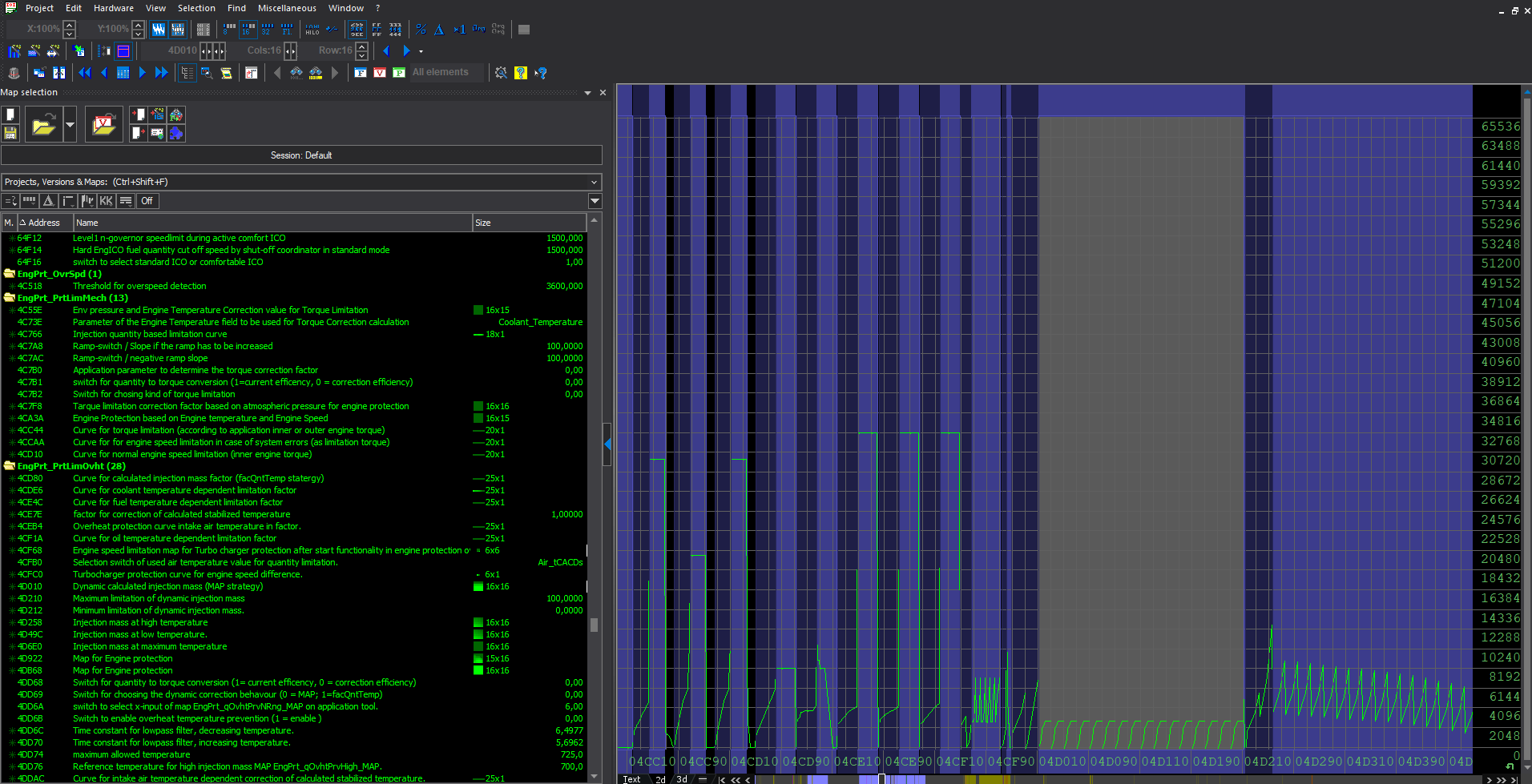
Task: Click the All elements filter field
Action: (448, 73)
